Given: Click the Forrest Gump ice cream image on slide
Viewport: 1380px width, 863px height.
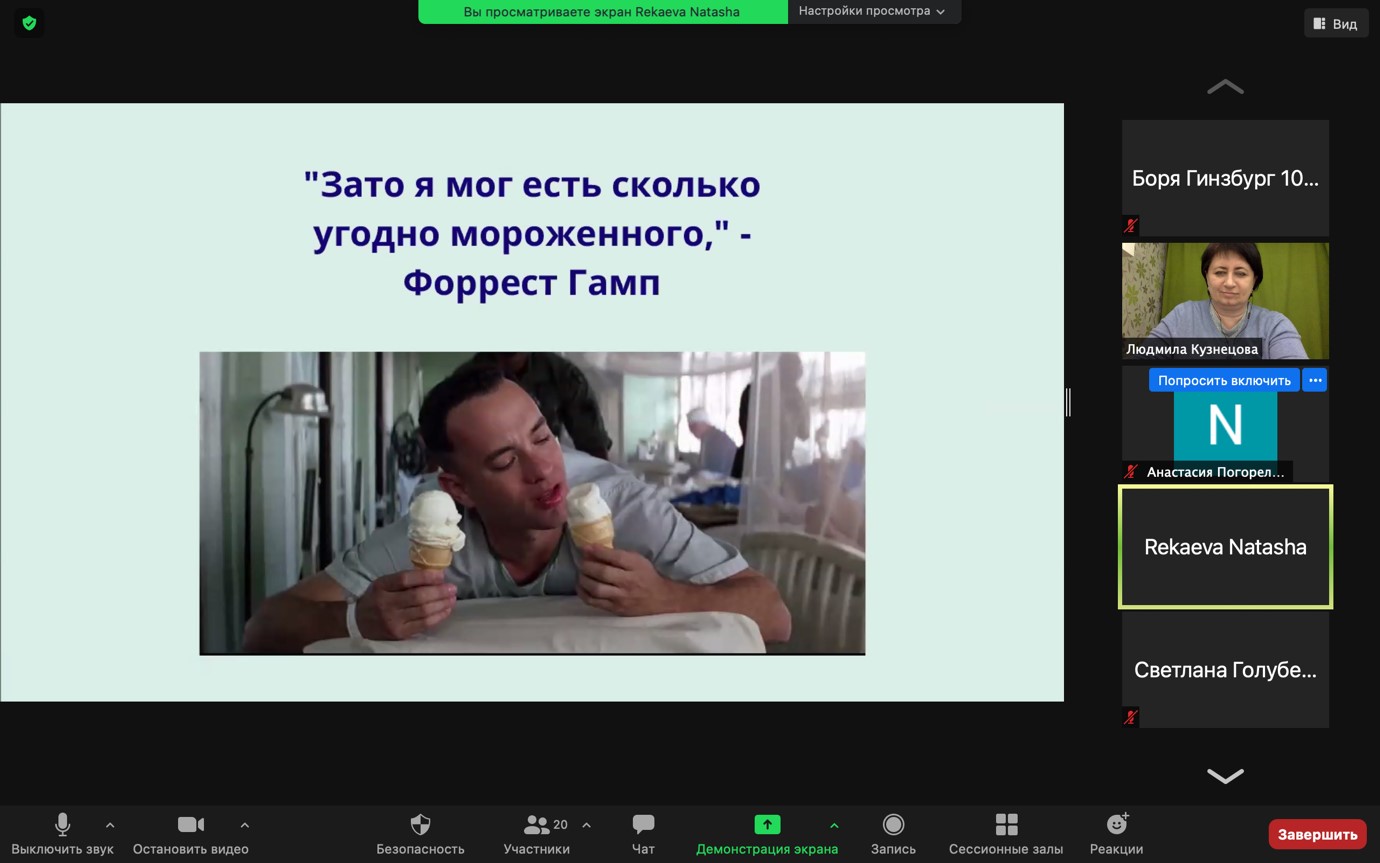Looking at the screenshot, I should tap(532, 503).
